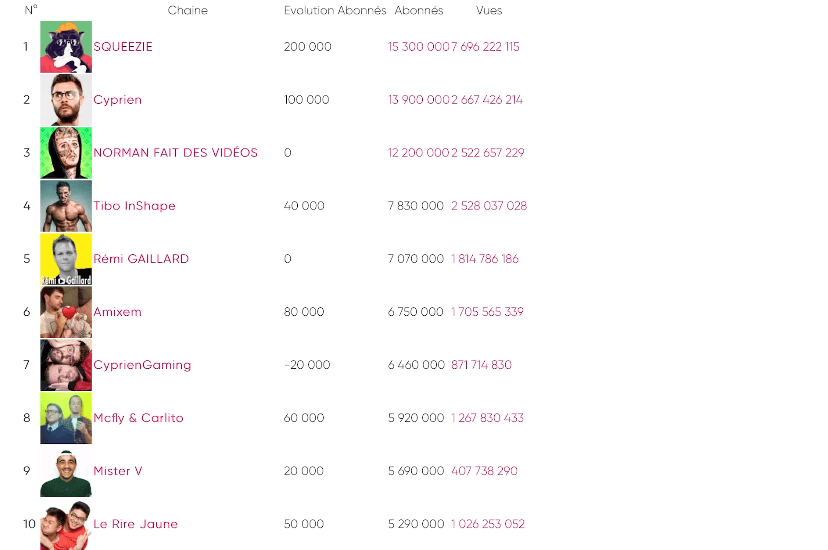
Task: Select Mcfly & Carlito avatar thumbnail
Action: tap(66, 418)
